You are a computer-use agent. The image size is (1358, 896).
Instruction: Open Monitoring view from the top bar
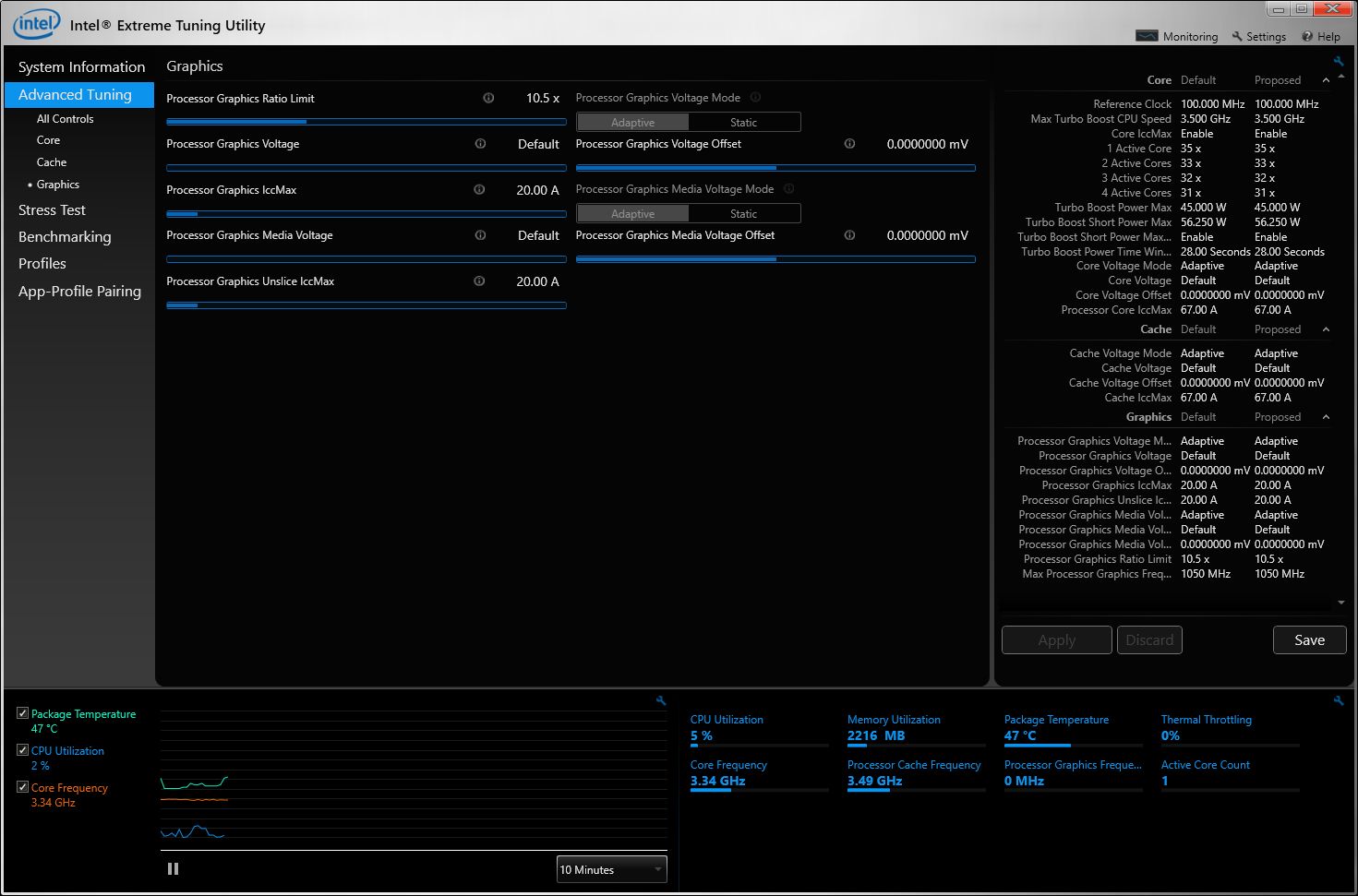(1176, 36)
